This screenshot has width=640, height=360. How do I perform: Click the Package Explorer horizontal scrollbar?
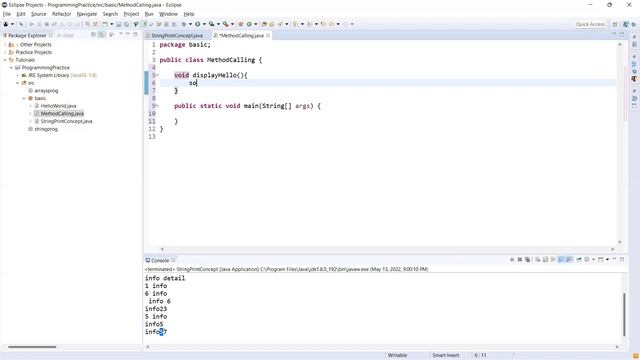32,347
